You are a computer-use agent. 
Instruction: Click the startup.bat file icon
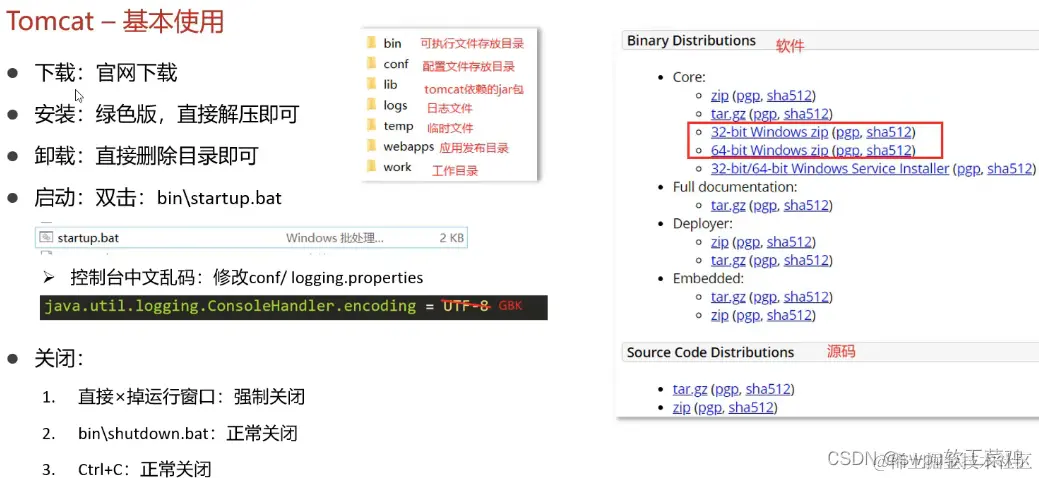coord(46,237)
